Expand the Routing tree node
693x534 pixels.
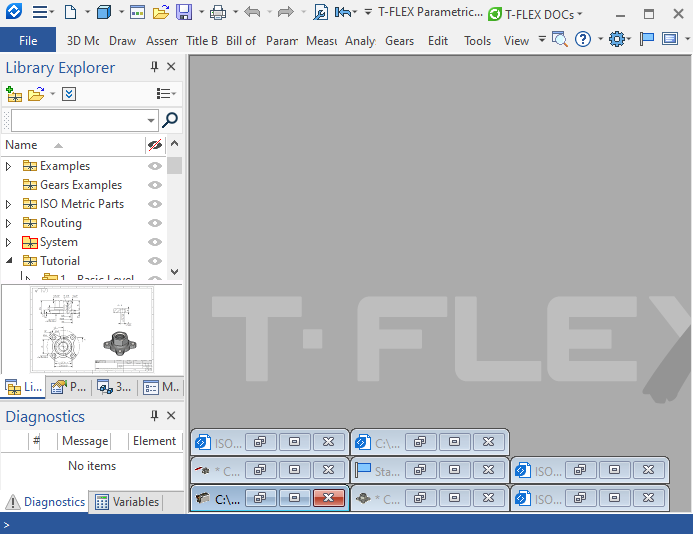(8, 223)
